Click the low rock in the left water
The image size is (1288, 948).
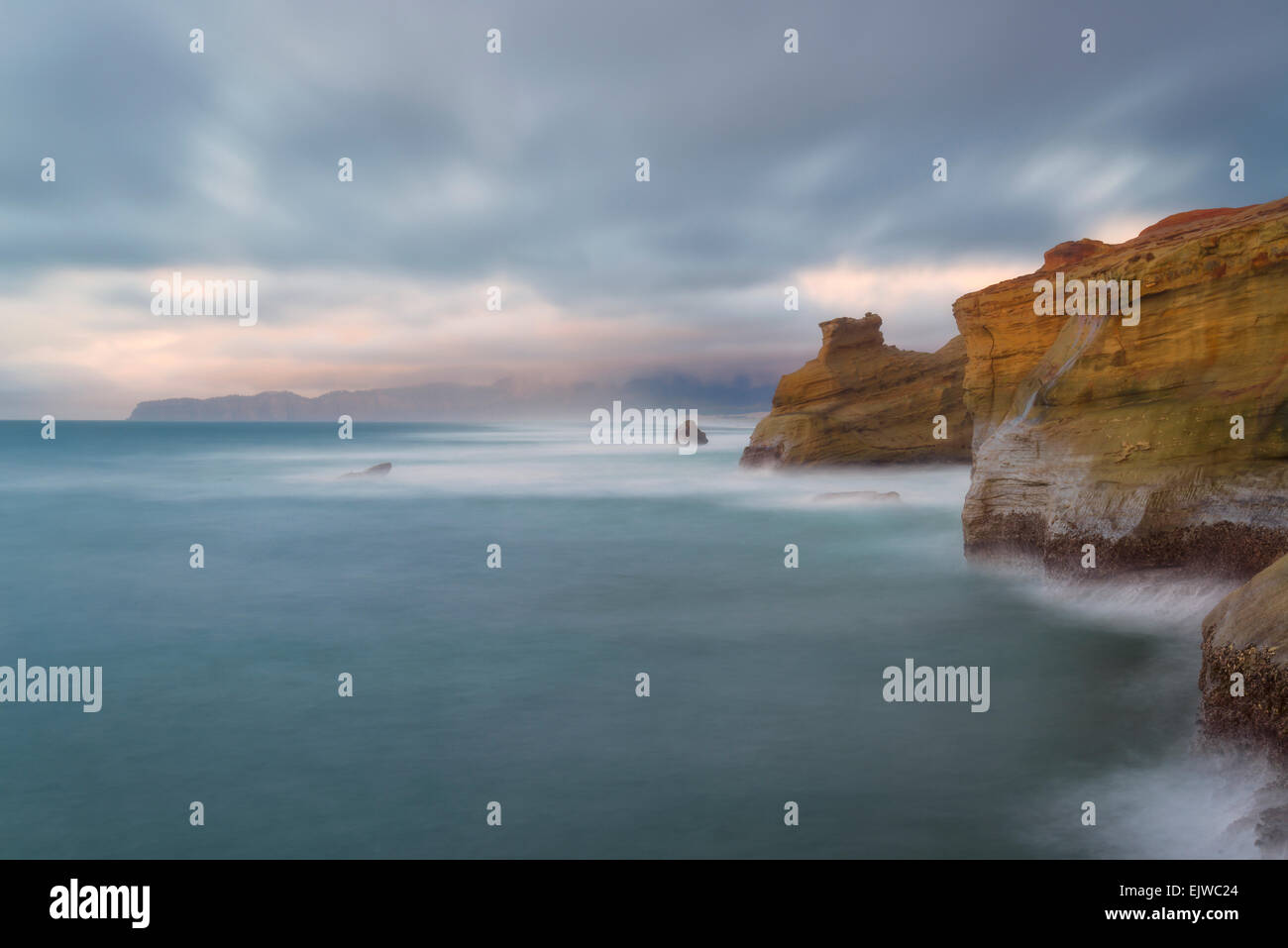click(x=367, y=471)
